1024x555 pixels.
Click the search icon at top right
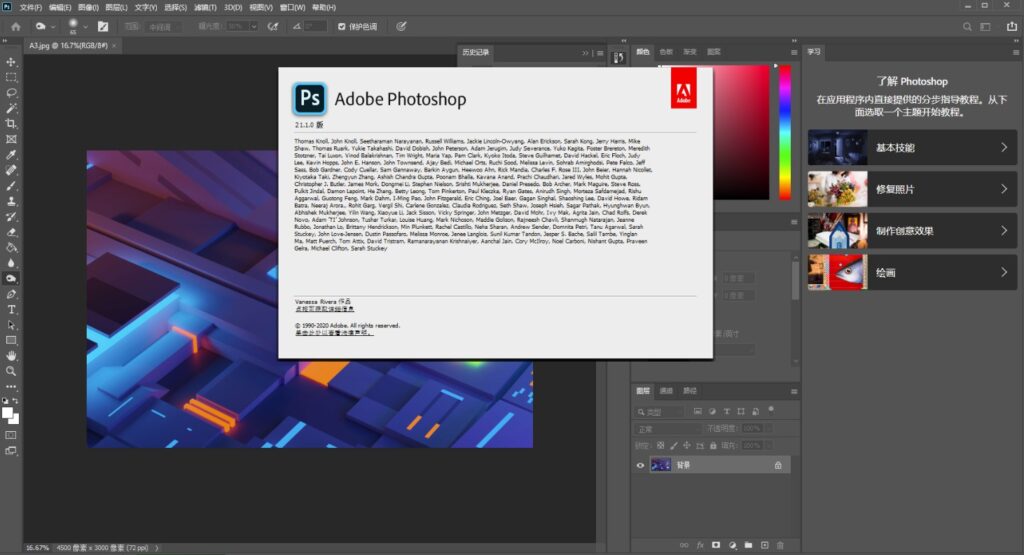pos(967,26)
